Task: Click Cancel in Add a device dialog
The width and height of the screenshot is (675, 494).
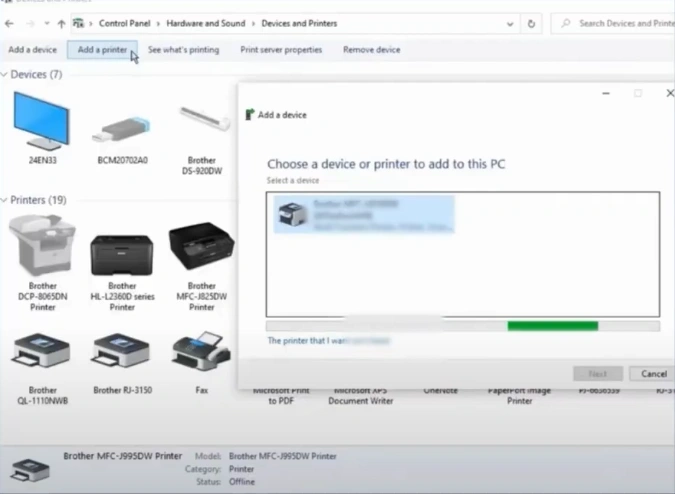Action: 647,373
